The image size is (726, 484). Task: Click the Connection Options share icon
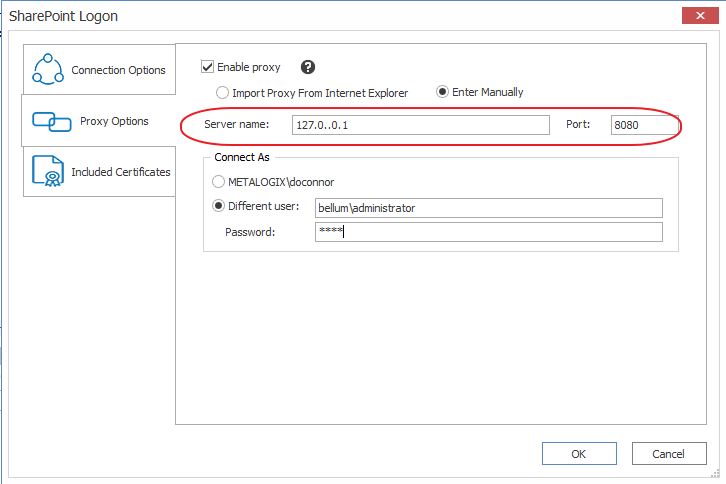point(48,69)
